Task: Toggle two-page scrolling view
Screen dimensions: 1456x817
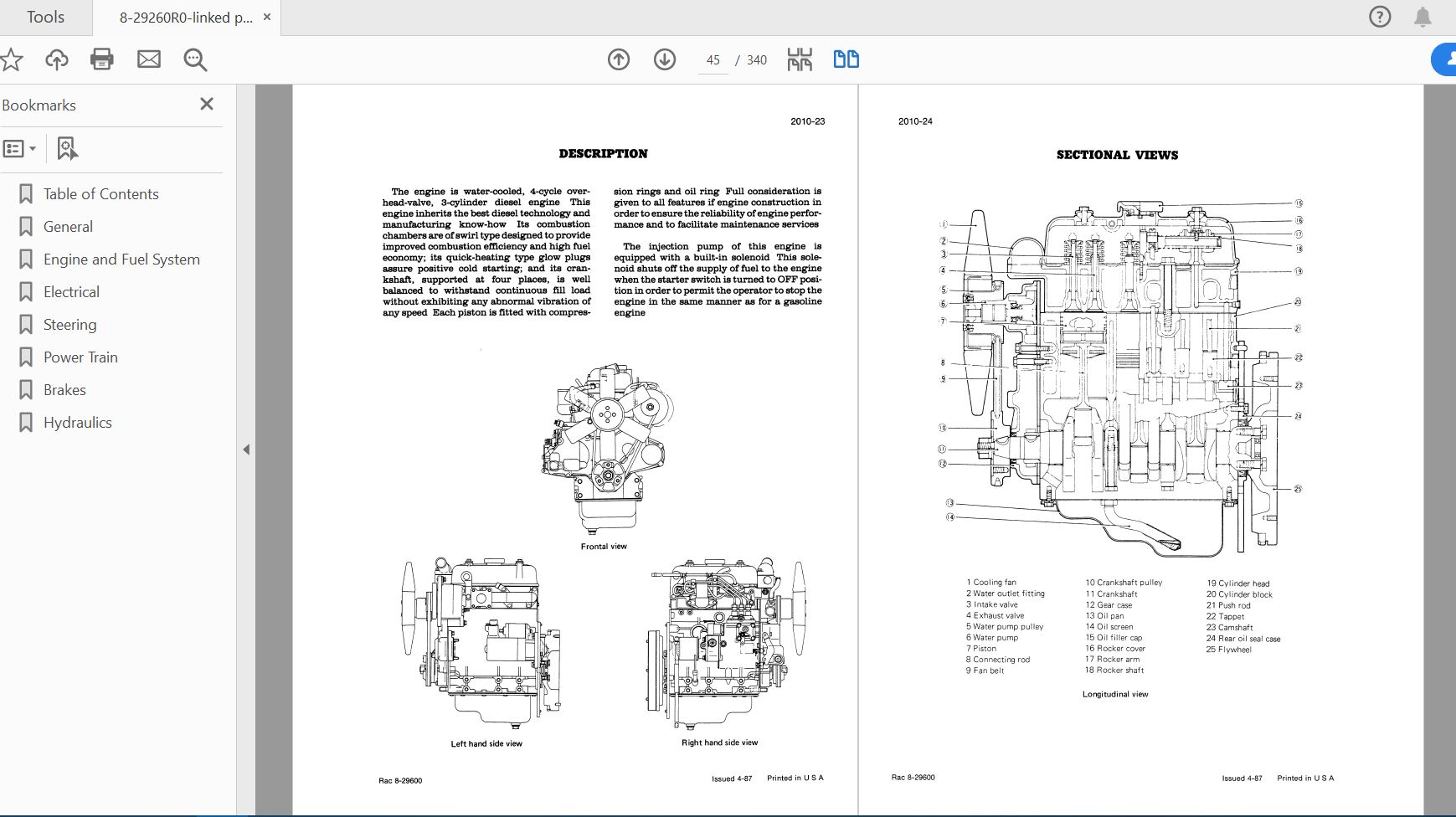Action: pyautogui.click(x=846, y=59)
